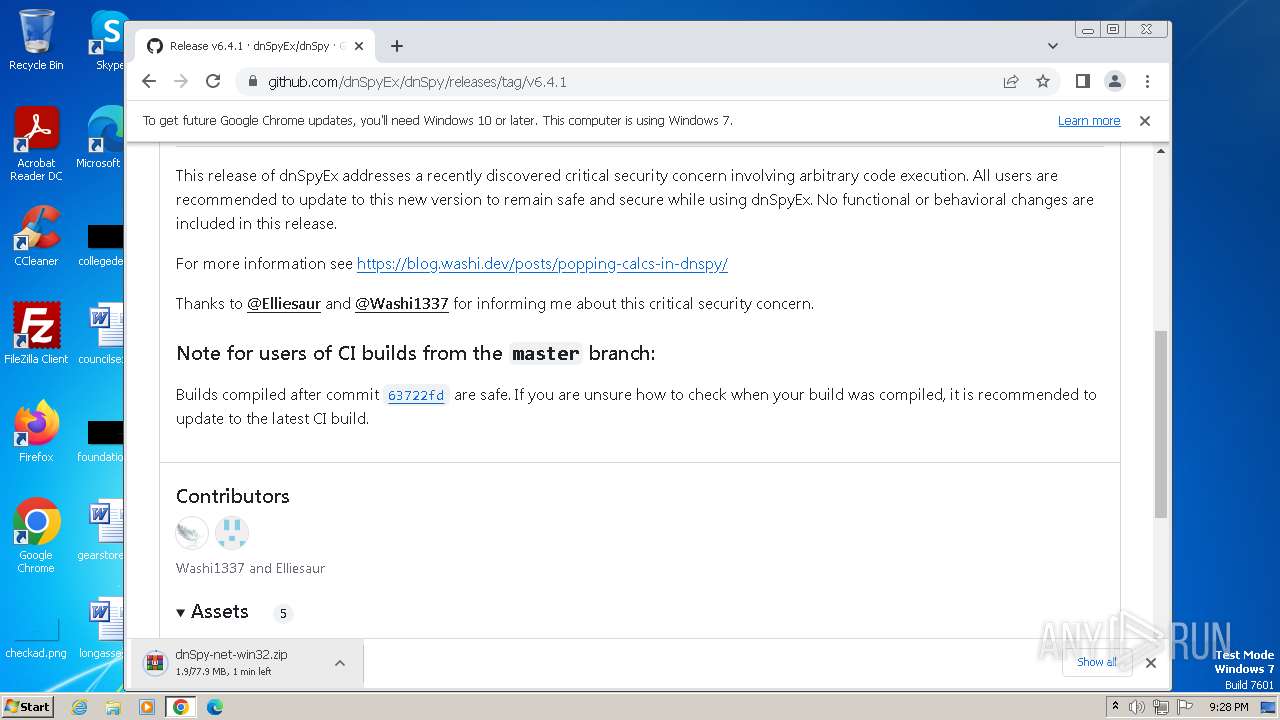Dismiss the Chrome update notification bar
The image size is (1280, 720).
coord(1145,121)
